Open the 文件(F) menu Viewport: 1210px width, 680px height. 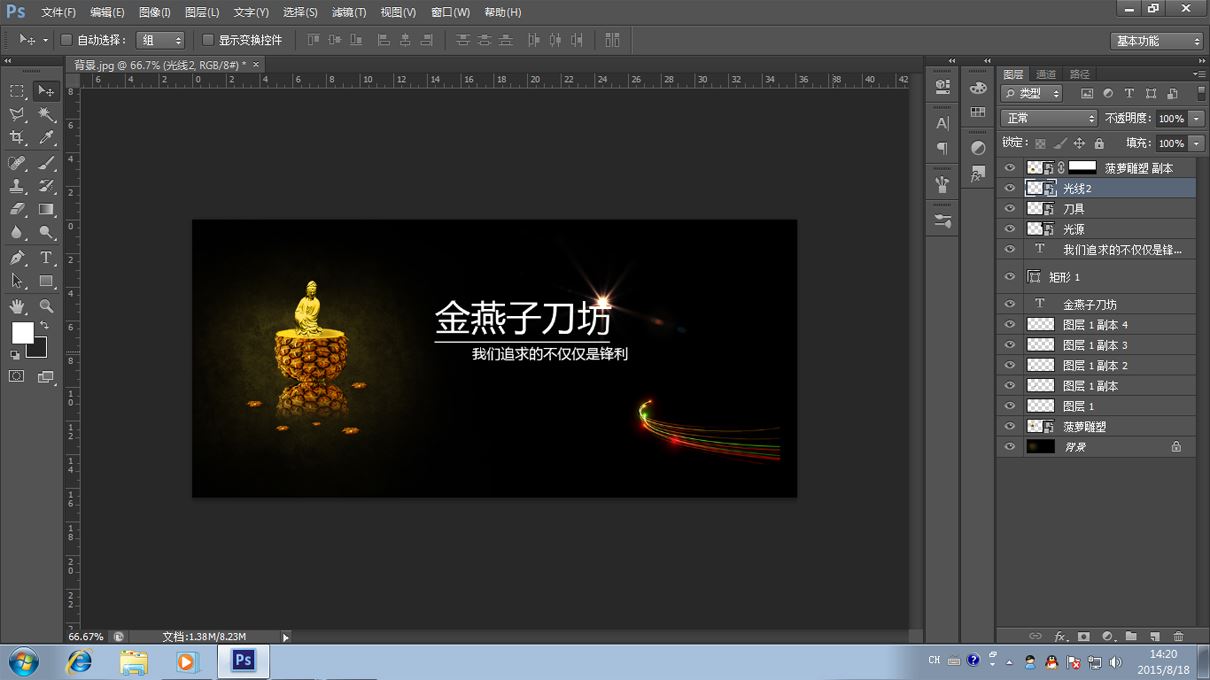click(58, 12)
